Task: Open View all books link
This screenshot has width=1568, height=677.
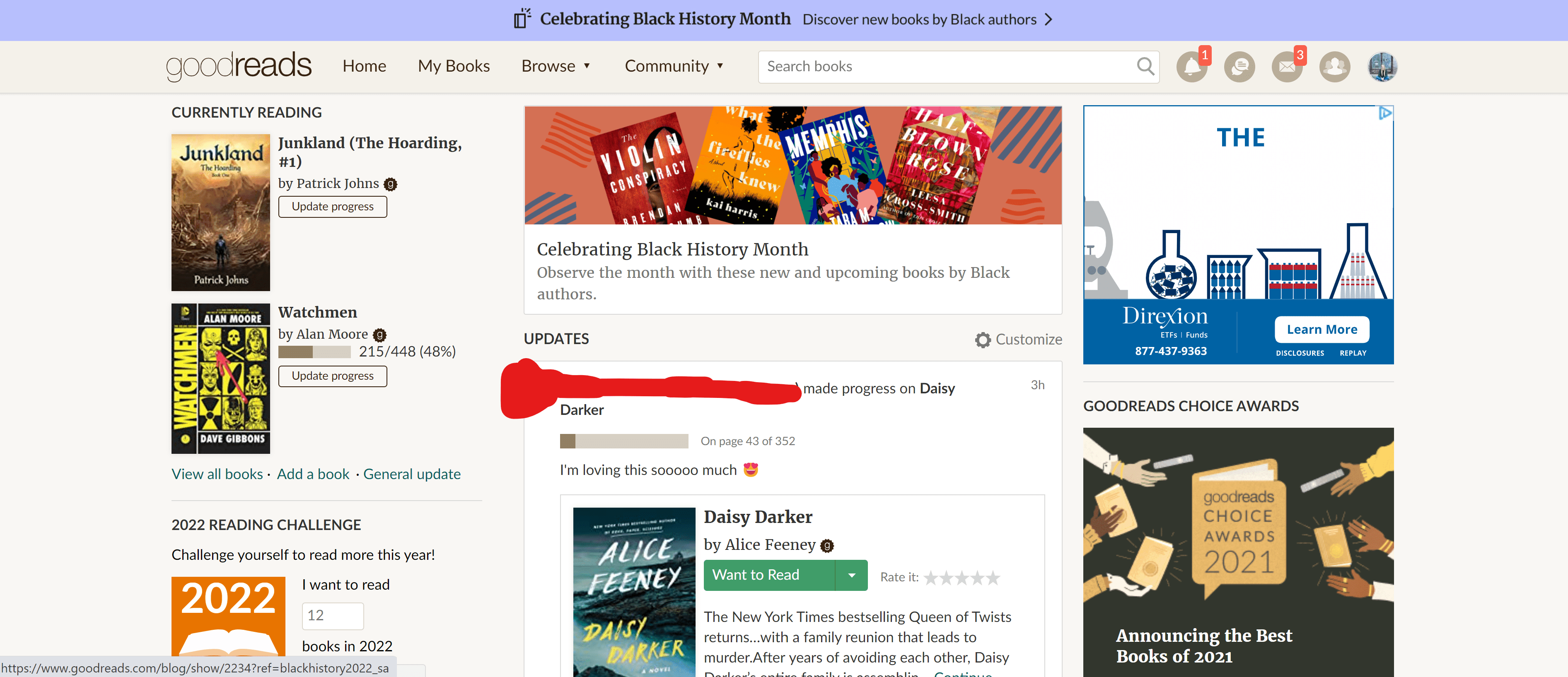Action: tap(217, 474)
